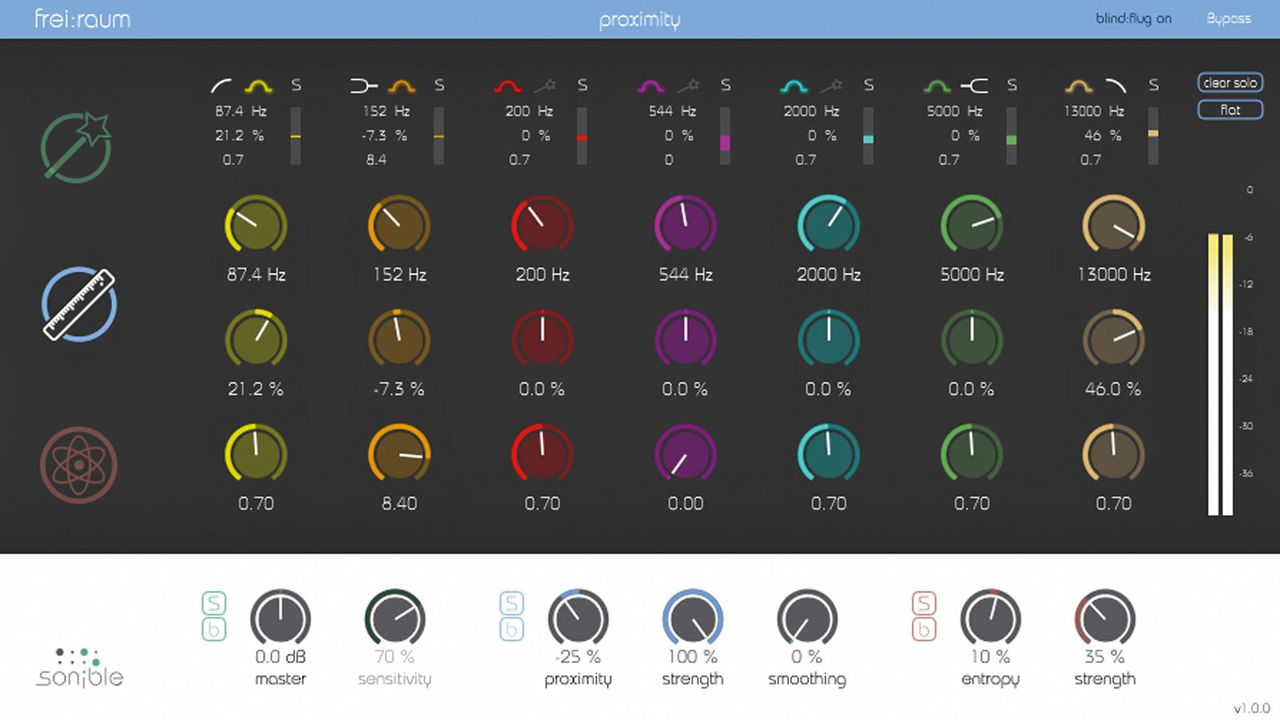
Task: Toggle green 's' button beside master knob
Action: click(214, 603)
